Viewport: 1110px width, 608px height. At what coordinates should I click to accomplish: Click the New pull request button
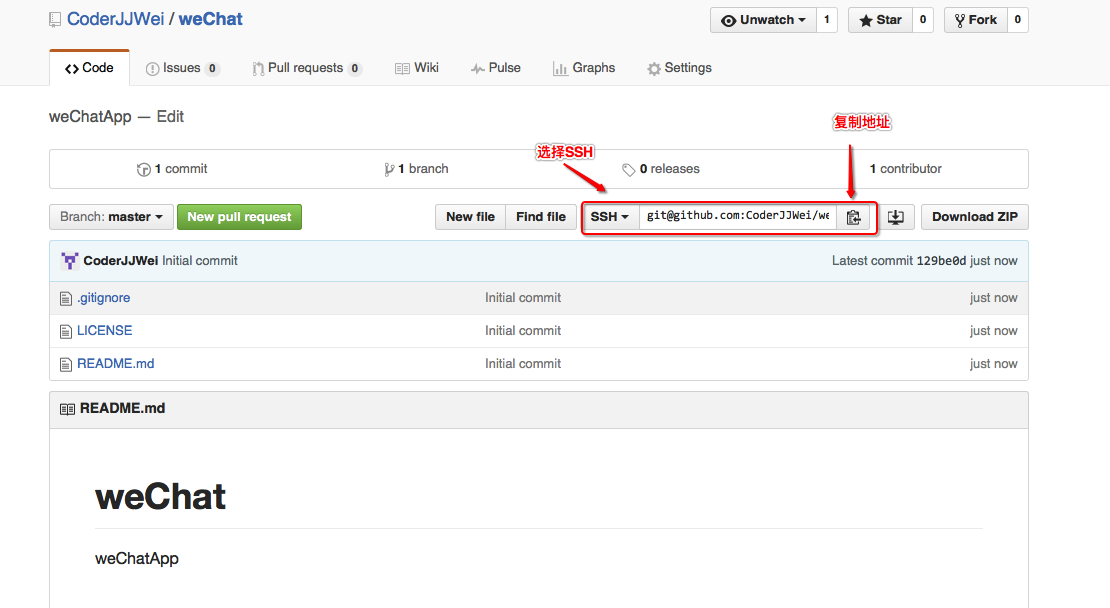click(239, 217)
